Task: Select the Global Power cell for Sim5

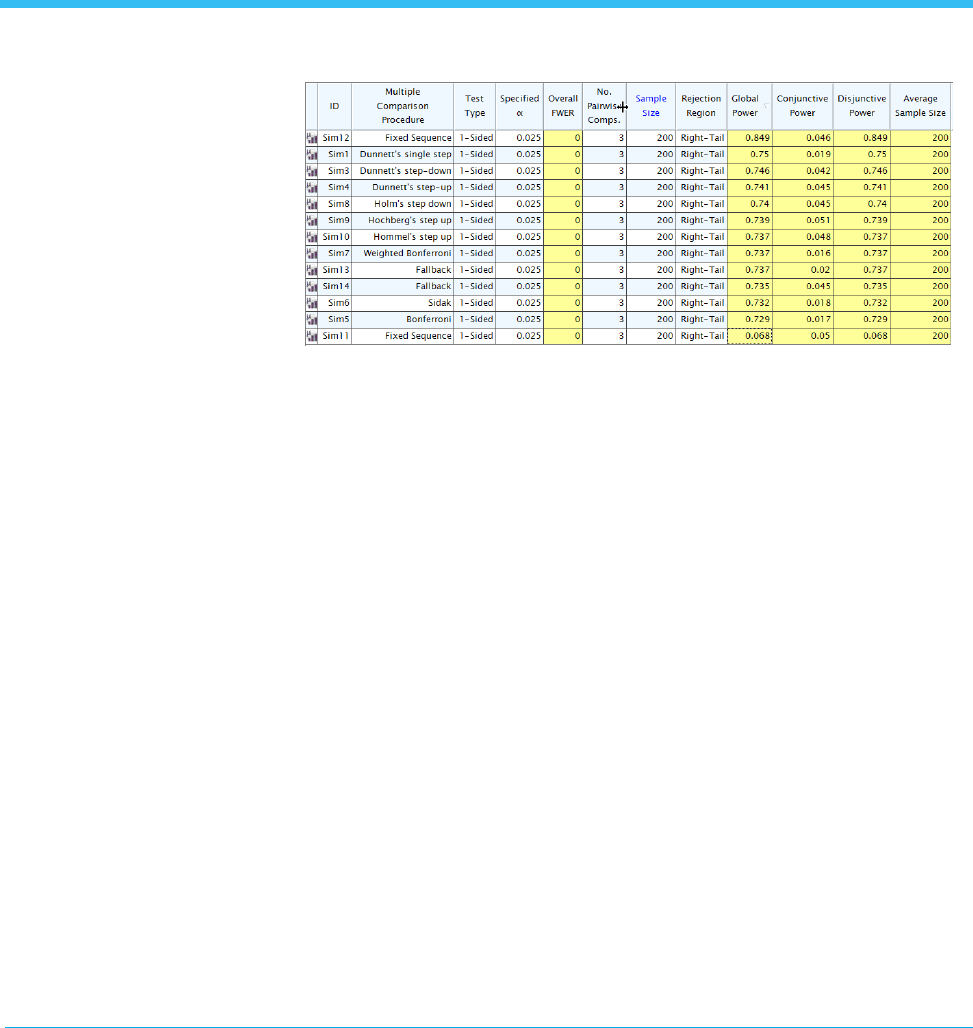Action: coord(749,319)
